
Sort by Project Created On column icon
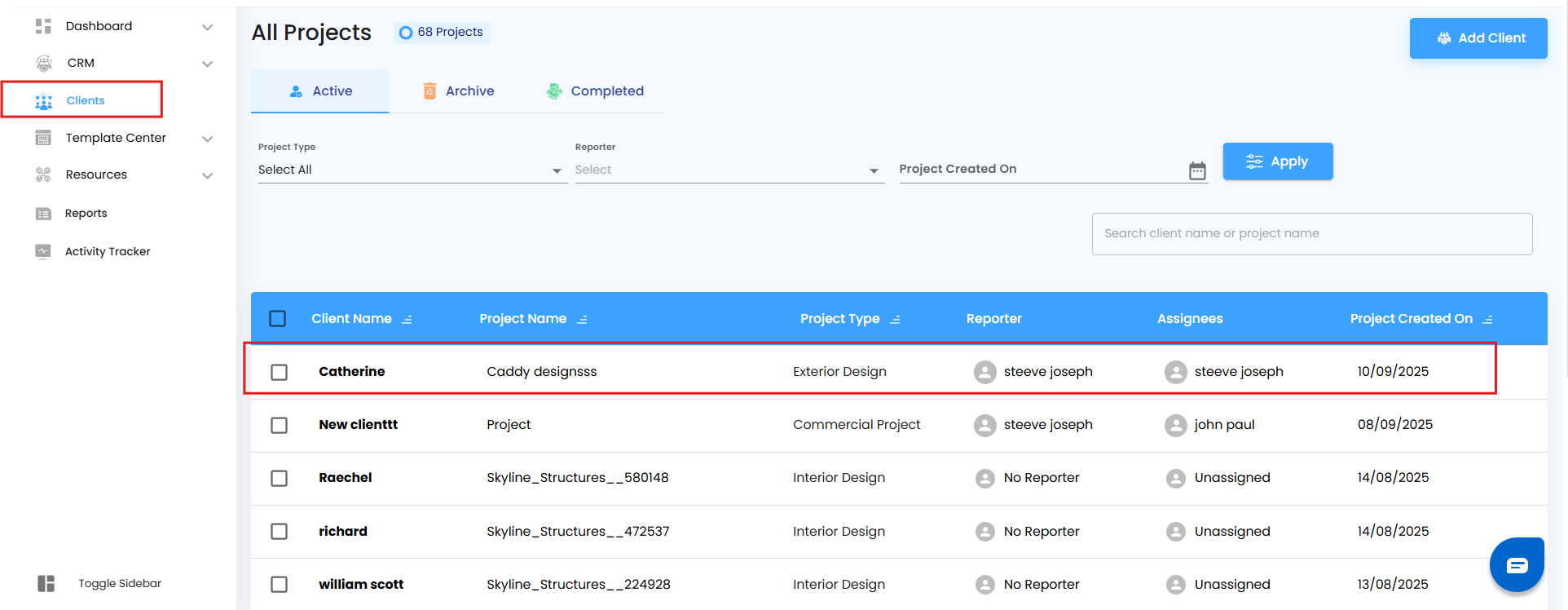(1487, 320)
